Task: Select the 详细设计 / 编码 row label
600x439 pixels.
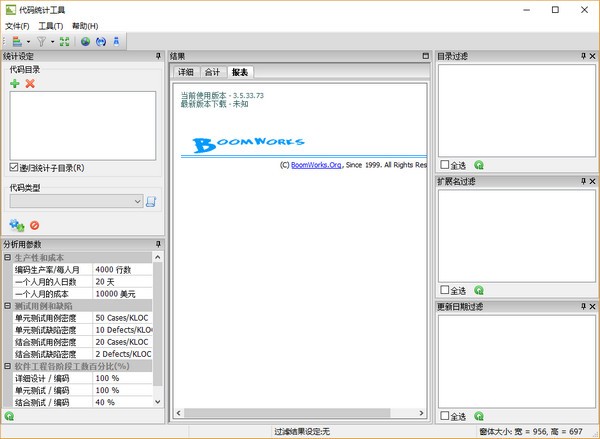Action: (42, 378)
